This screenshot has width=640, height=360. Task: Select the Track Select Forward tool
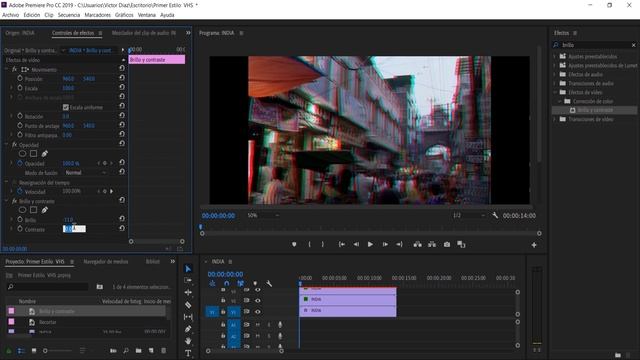pyautogui.click(x=188, y=280)
